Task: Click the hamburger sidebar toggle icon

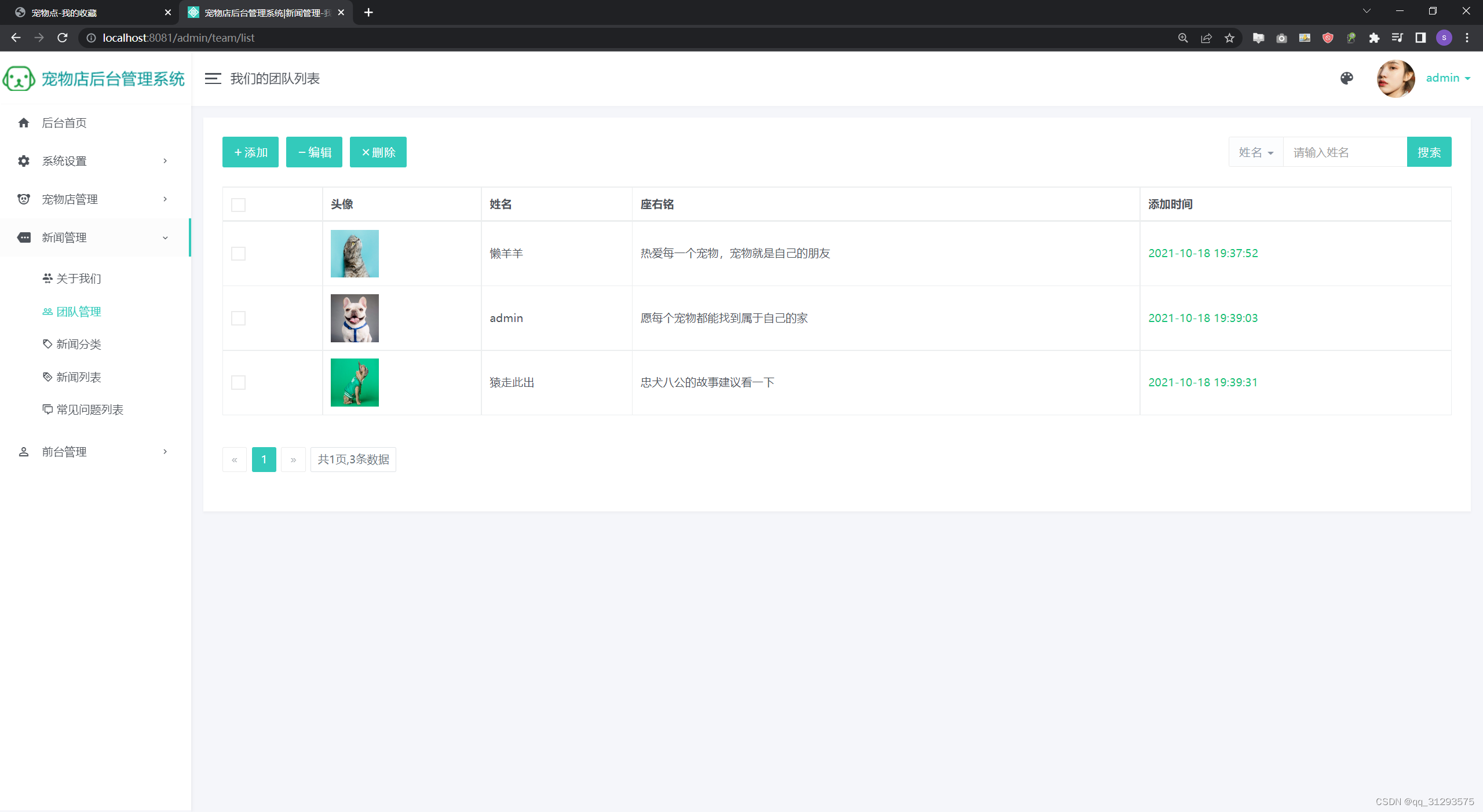Action: pos(213,79)
